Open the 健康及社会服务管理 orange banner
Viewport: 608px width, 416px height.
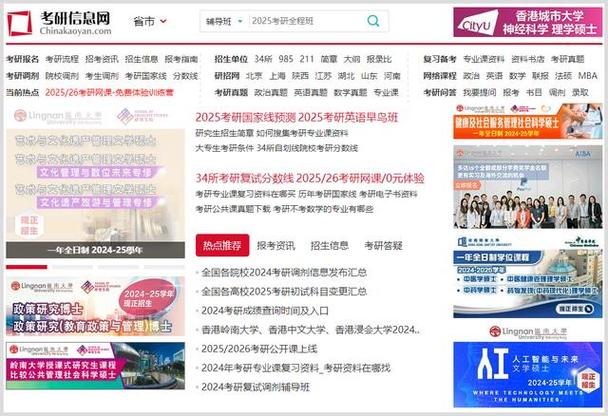click(x=528, y=121)
